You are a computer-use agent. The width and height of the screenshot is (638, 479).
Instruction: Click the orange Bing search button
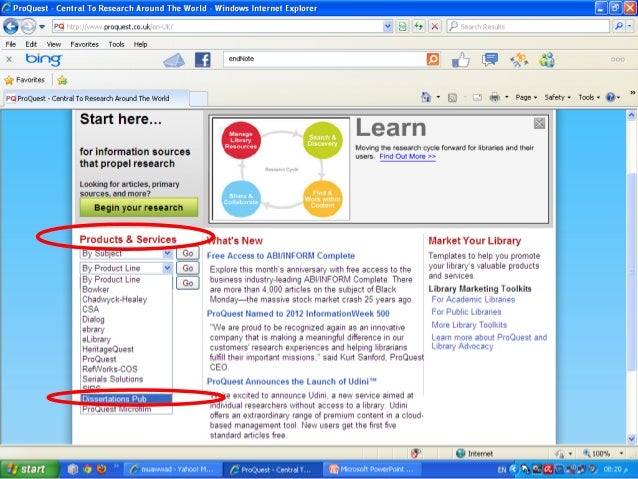pyautogui.click(x=433, y=59)
